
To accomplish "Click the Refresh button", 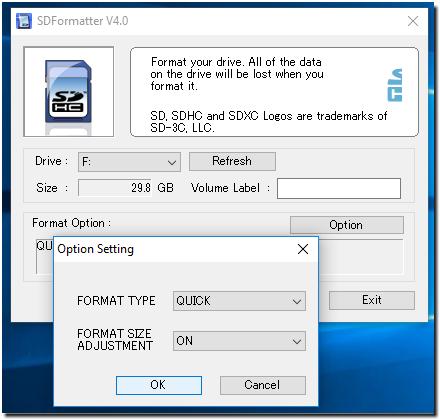I will click(232, 161).
